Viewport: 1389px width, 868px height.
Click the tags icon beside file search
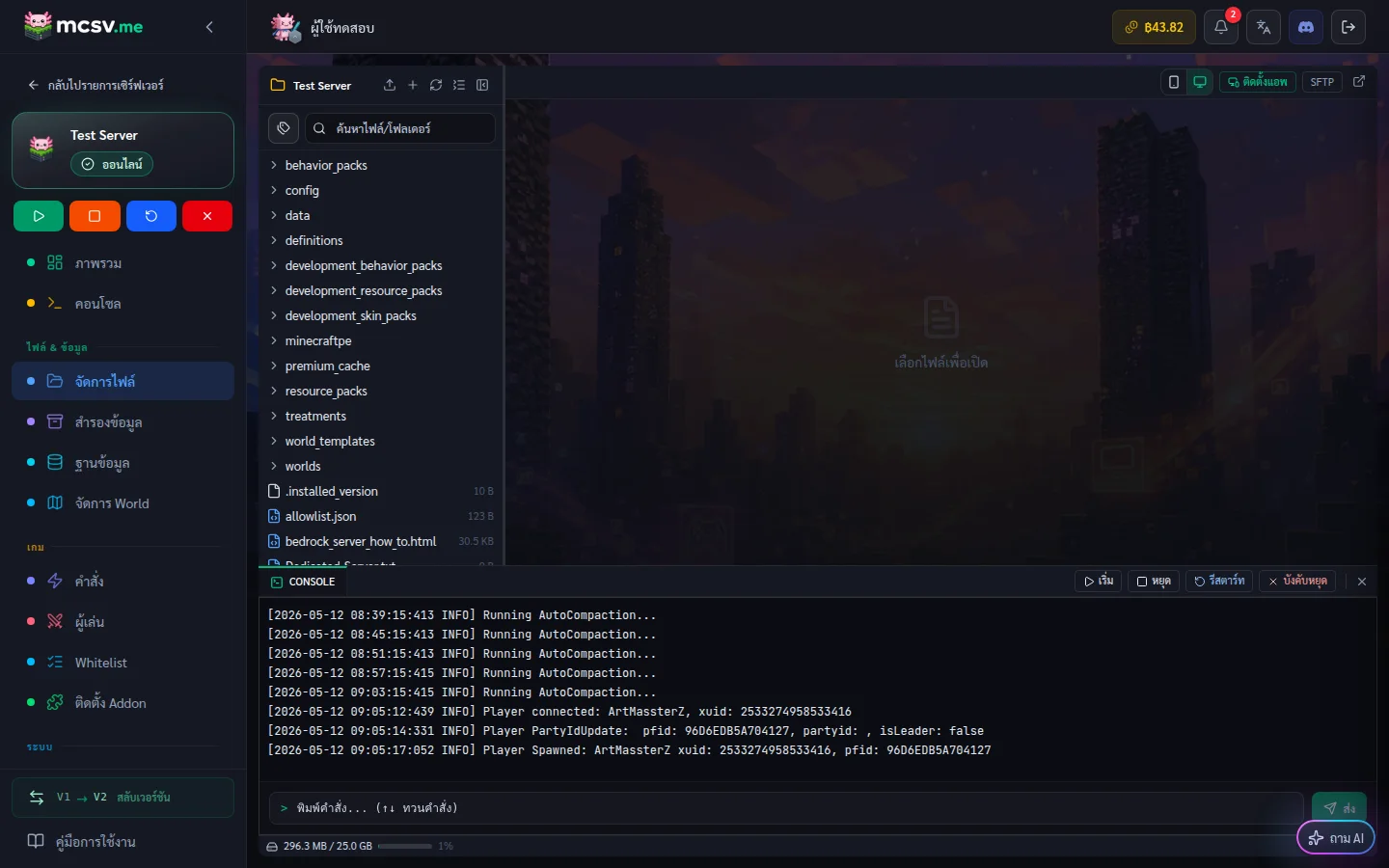[x=284, y=128]
